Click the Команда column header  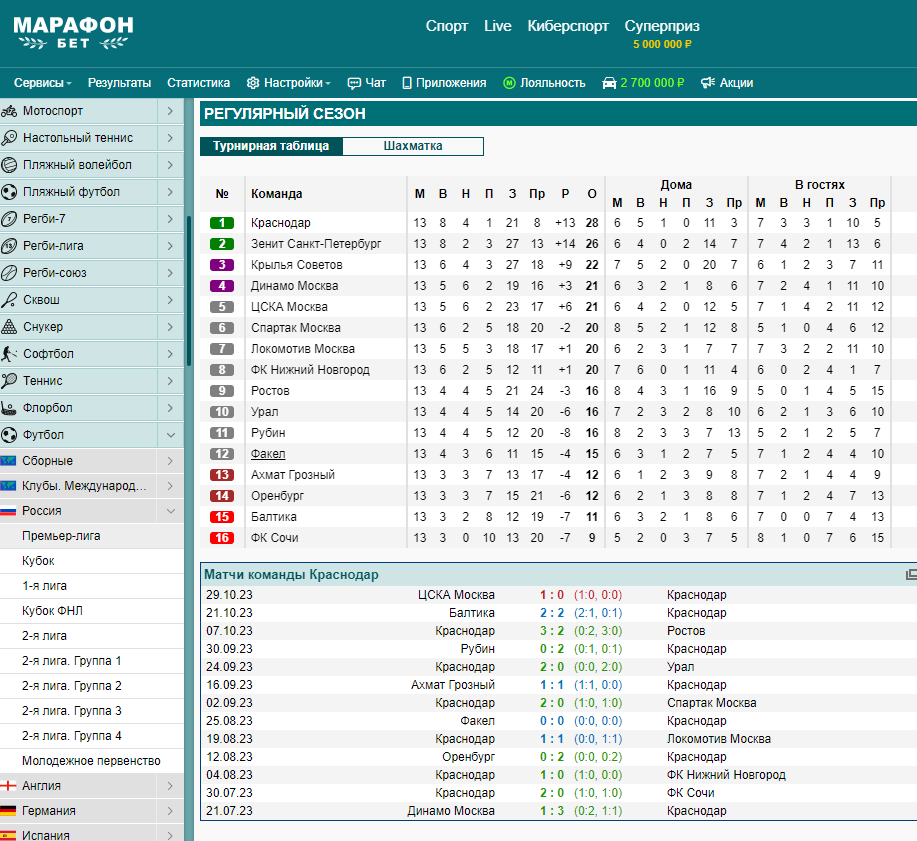[x=277, y=194]
